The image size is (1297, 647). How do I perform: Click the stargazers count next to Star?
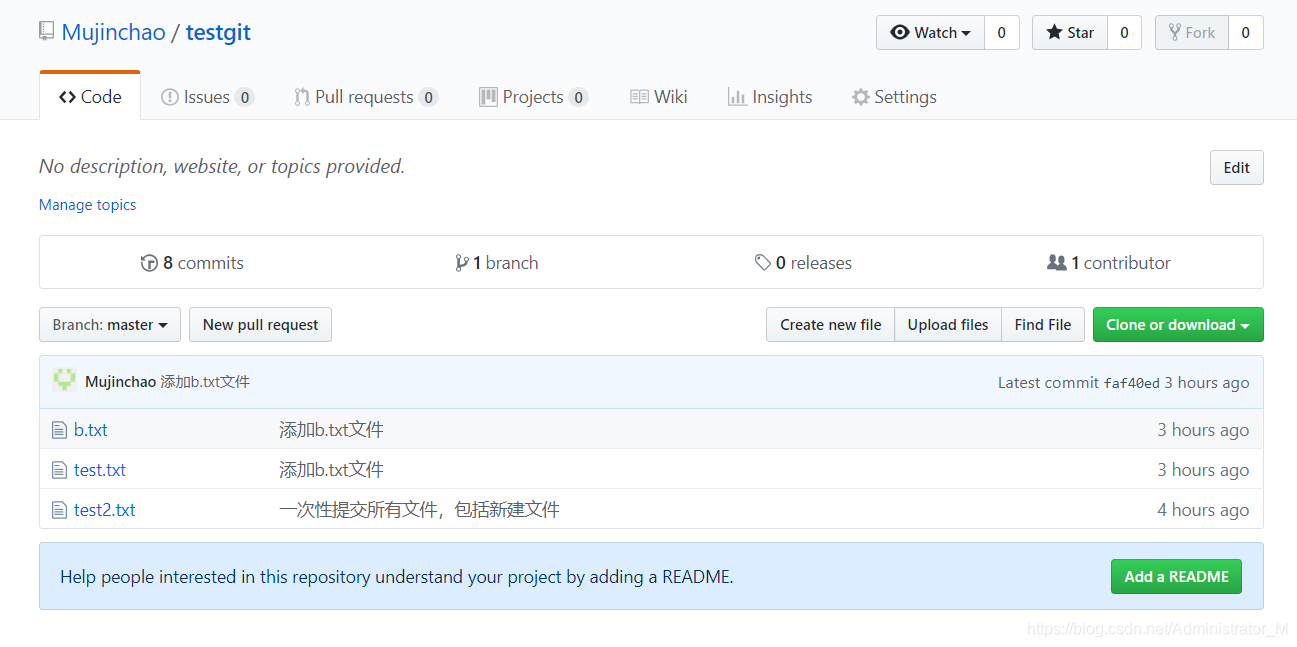click(1124, 32)
